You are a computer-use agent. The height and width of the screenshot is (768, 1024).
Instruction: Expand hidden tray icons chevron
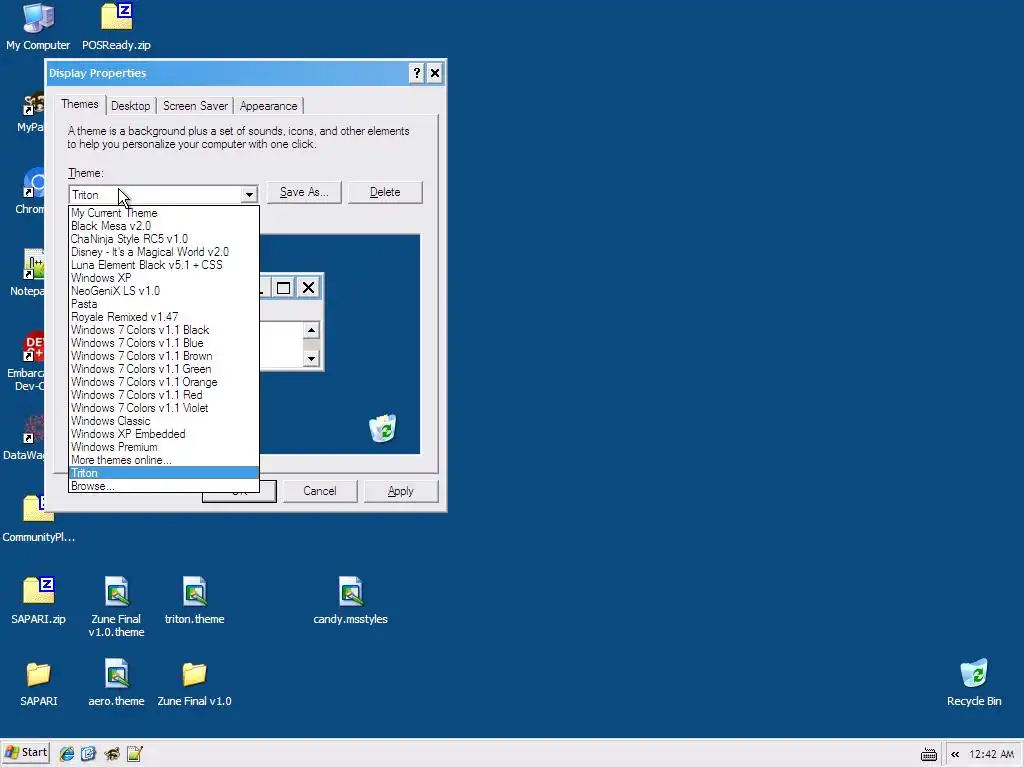pos(955,754)
